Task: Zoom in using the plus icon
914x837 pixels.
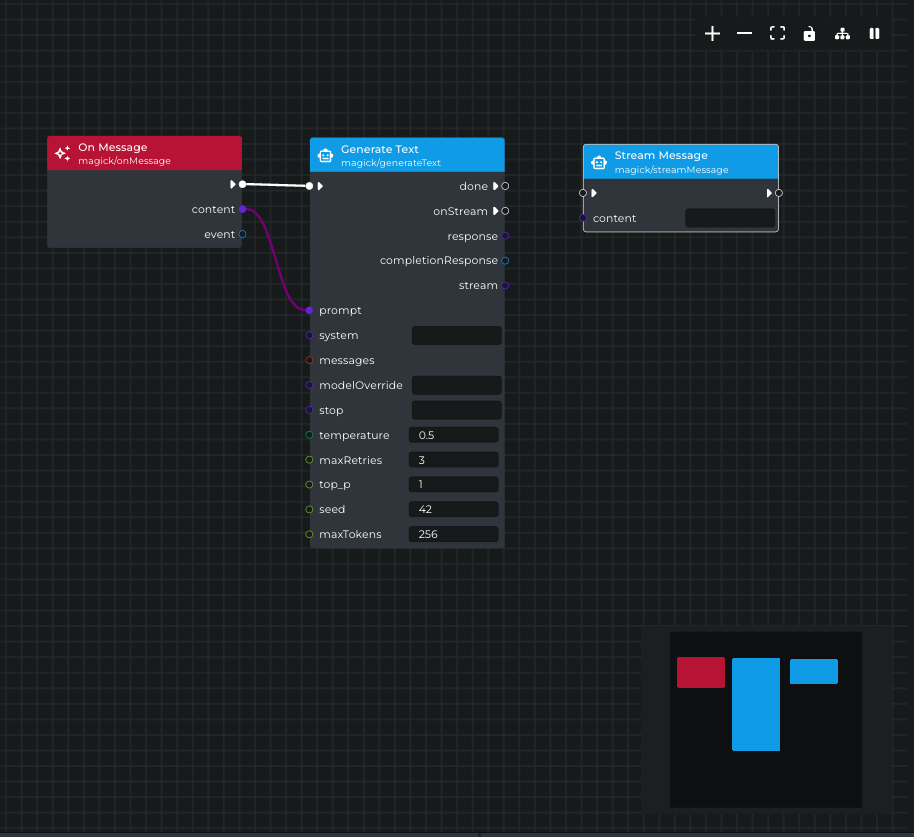Action: point(712,33)
